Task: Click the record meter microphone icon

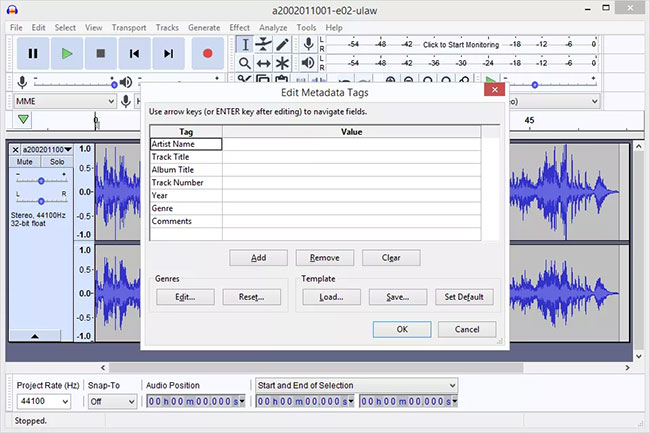Action: 308,44
